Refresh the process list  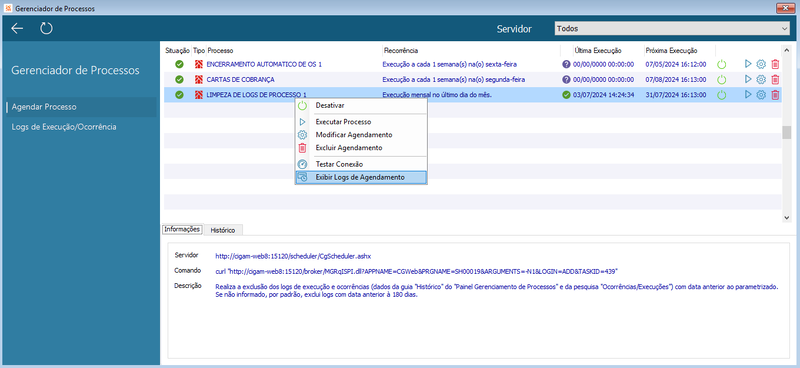tap(46, 29)
